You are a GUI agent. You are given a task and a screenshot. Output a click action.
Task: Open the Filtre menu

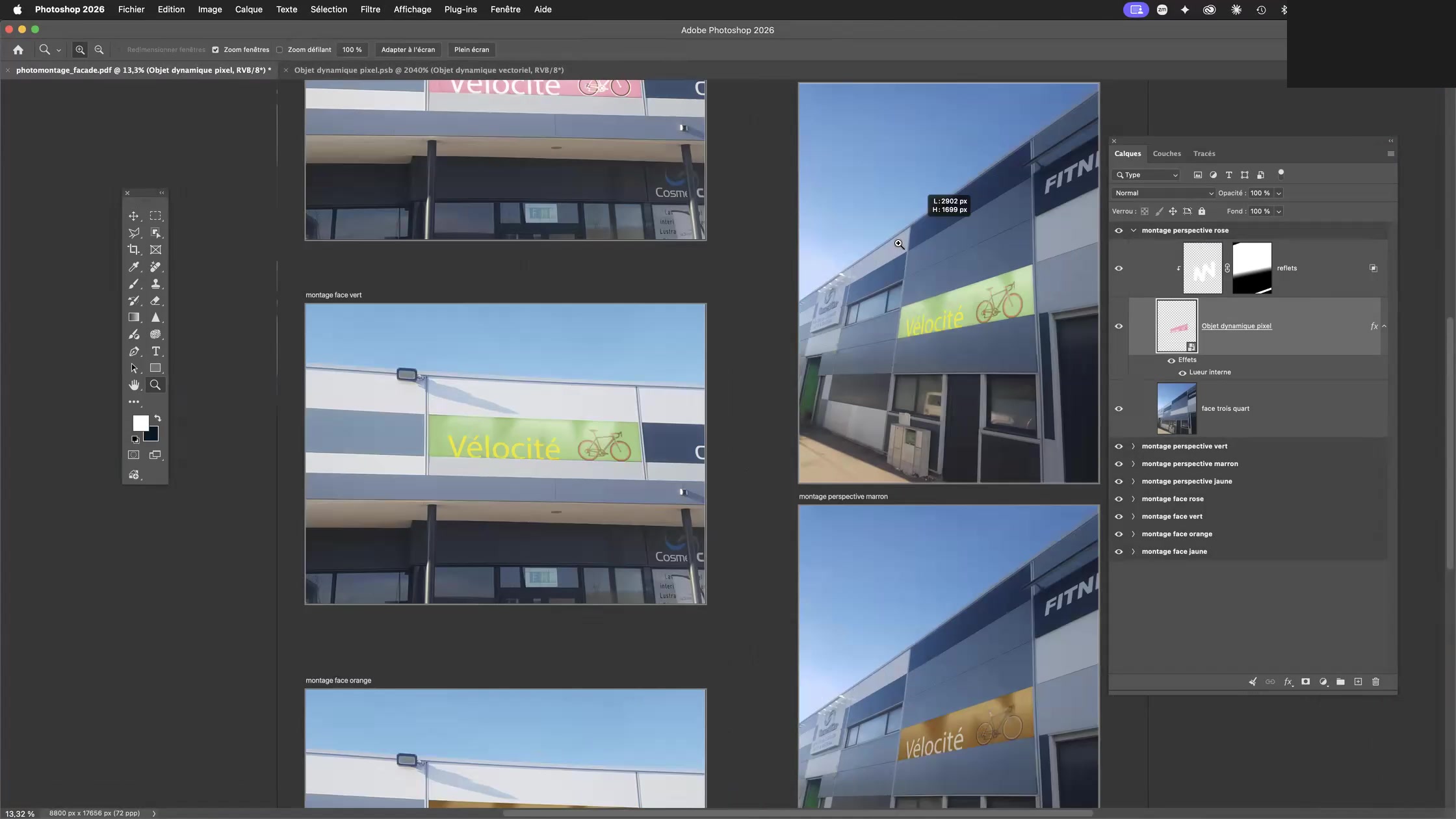370,9
